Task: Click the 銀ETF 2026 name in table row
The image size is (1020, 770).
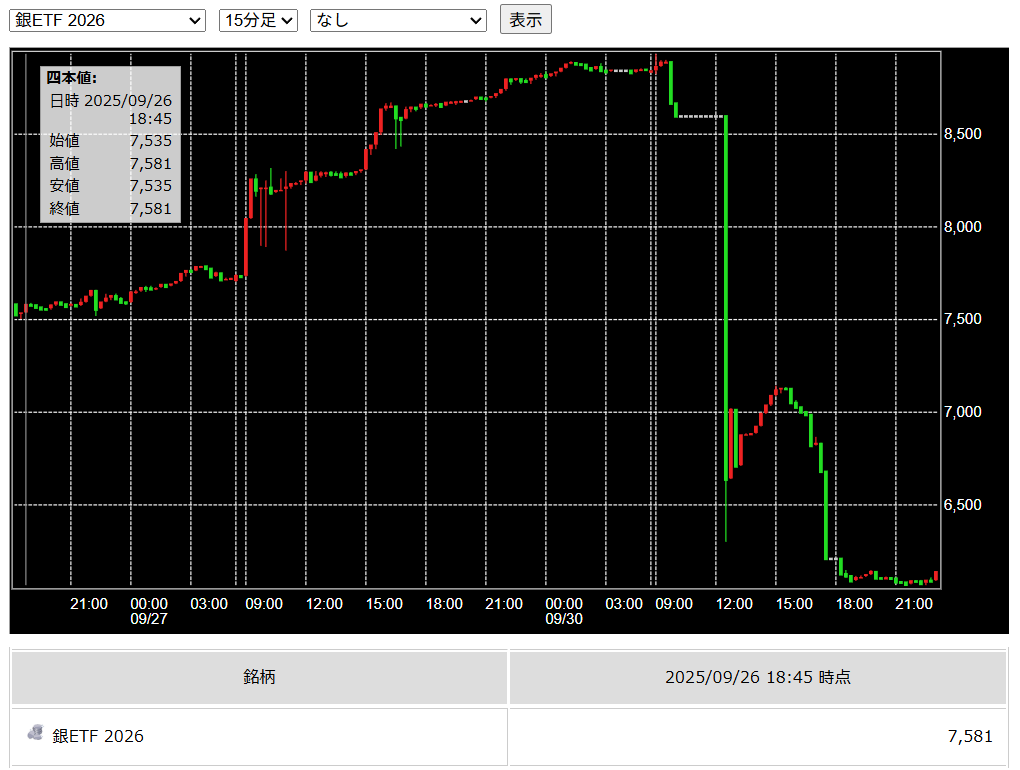Action: click(98, 736)
